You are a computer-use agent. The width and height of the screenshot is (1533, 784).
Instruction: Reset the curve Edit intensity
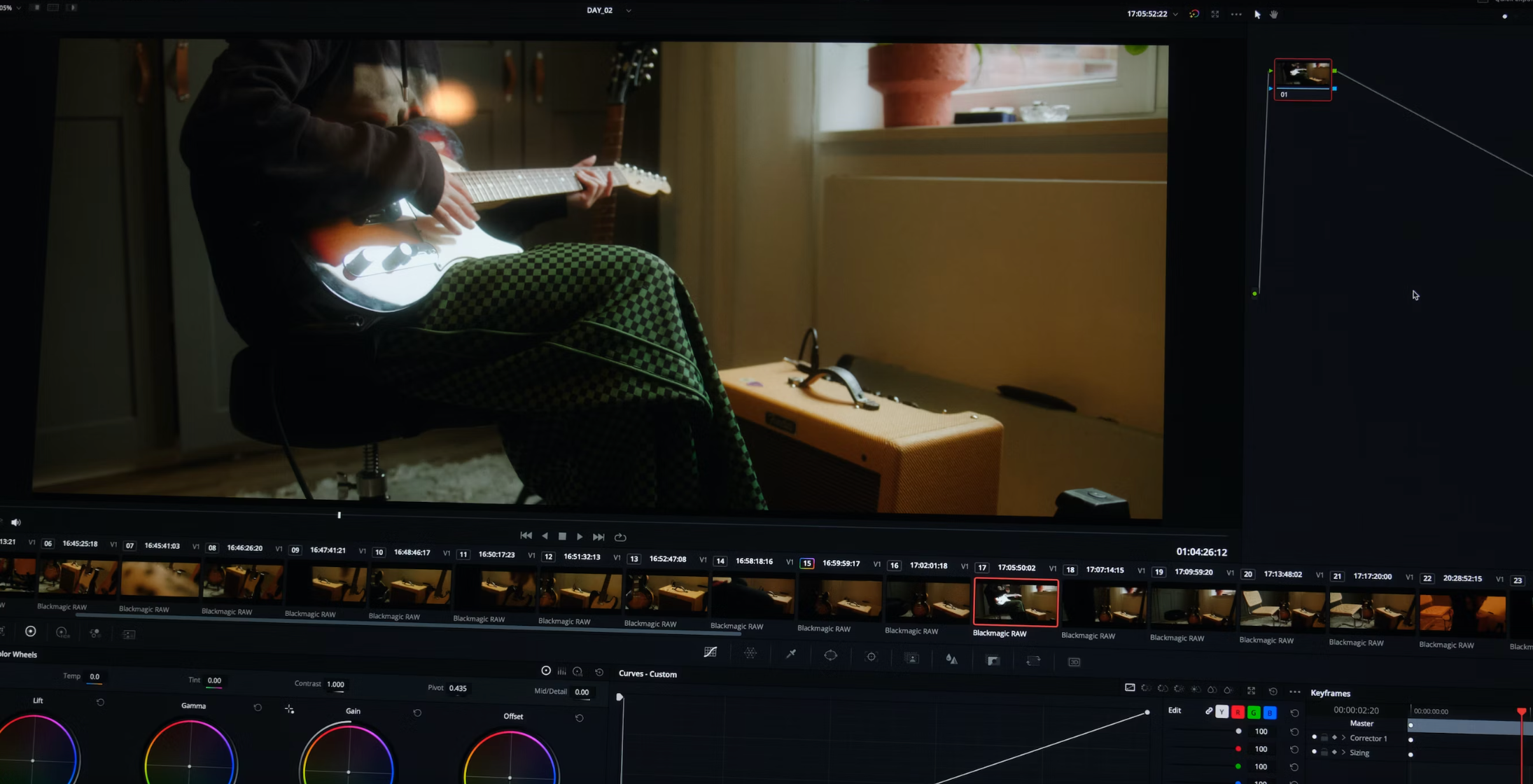click(x=1294, y=713)
